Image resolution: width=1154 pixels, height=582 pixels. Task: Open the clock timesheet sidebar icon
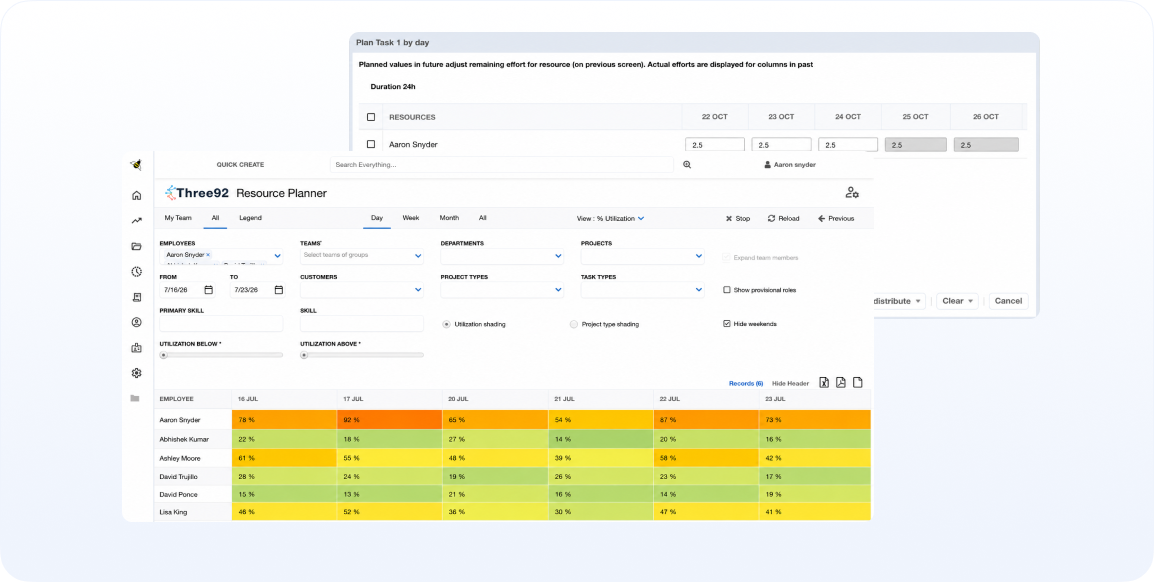(136, 272)
